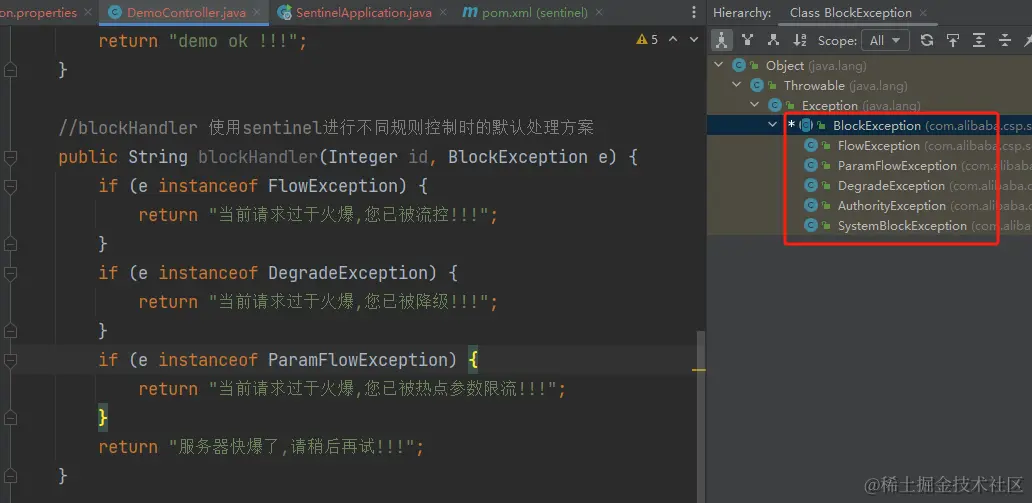
Task: Click the BlockException abstract class icon
Action: (x=806, y=125)
